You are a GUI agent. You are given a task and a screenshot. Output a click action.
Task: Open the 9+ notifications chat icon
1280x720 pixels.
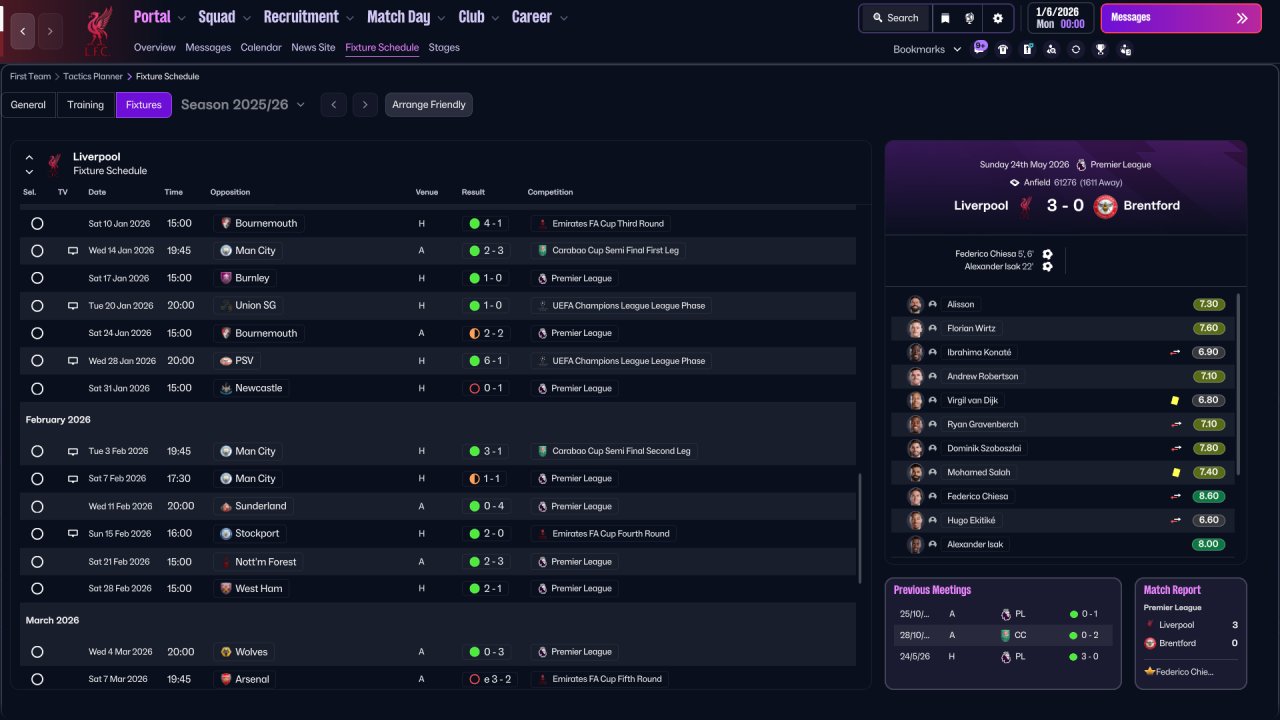point(980,48)
